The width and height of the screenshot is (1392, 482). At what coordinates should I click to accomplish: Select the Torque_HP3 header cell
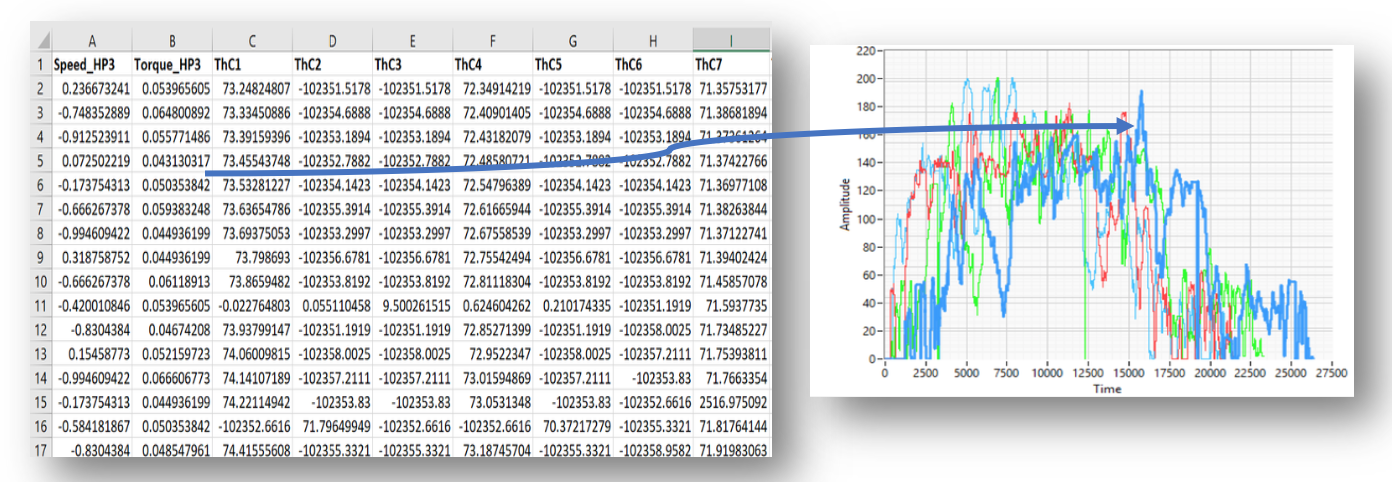(173, 64)
